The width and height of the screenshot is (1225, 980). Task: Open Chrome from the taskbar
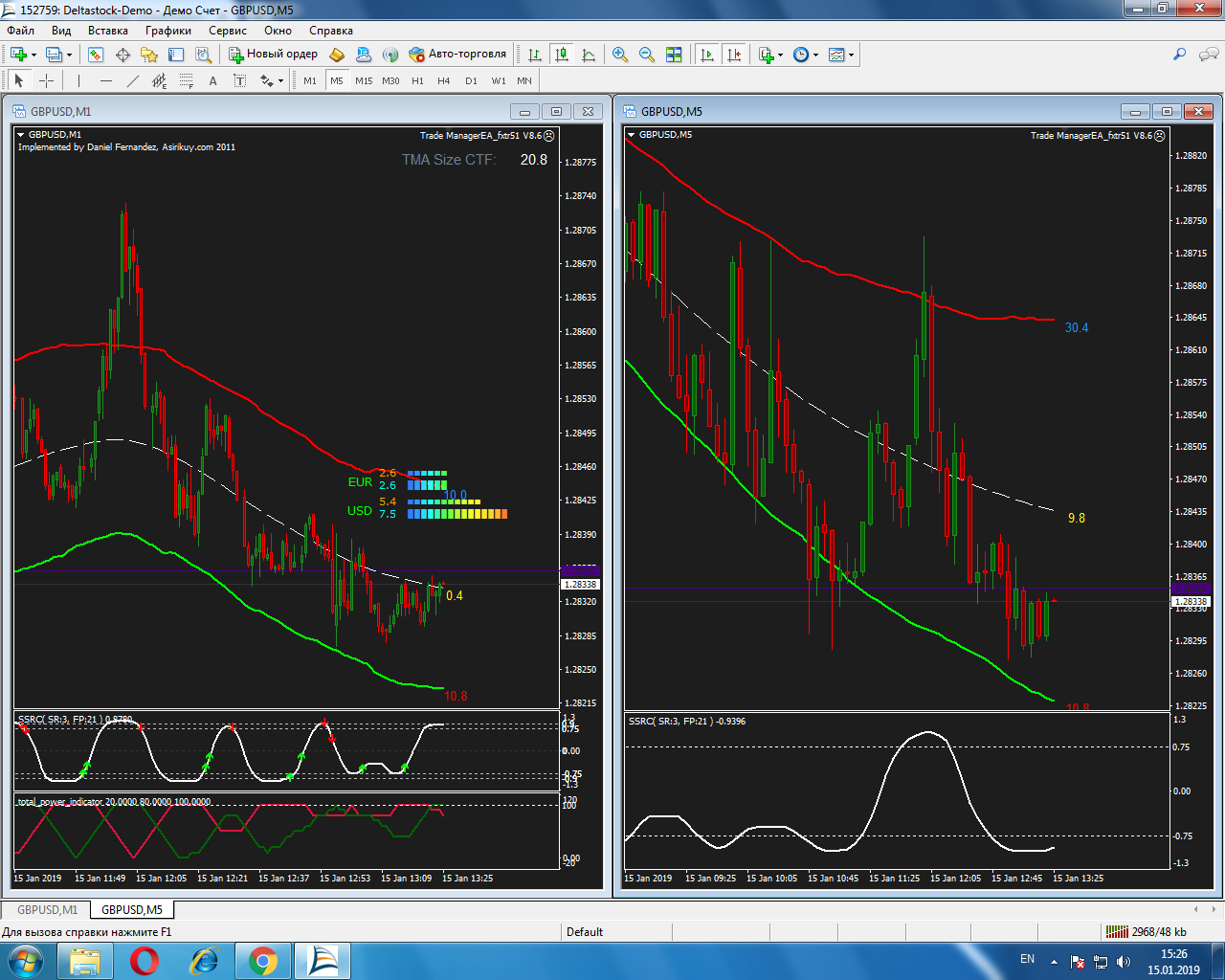263,961
